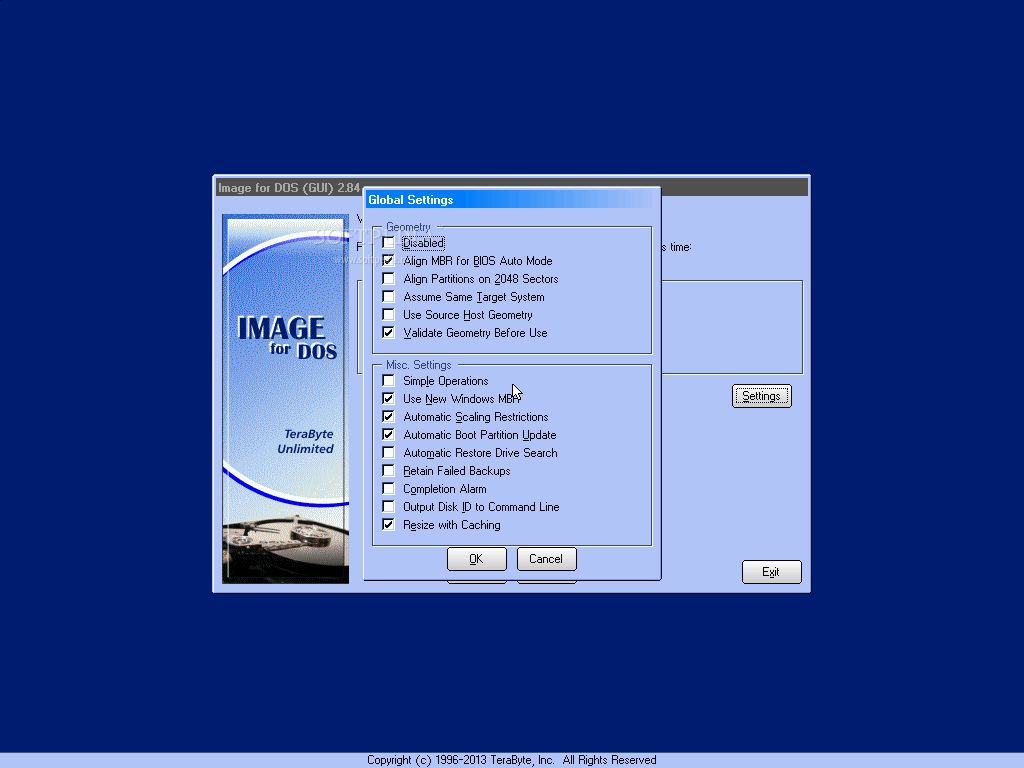Enable Use Source Host Geometry

click(389, 315)
